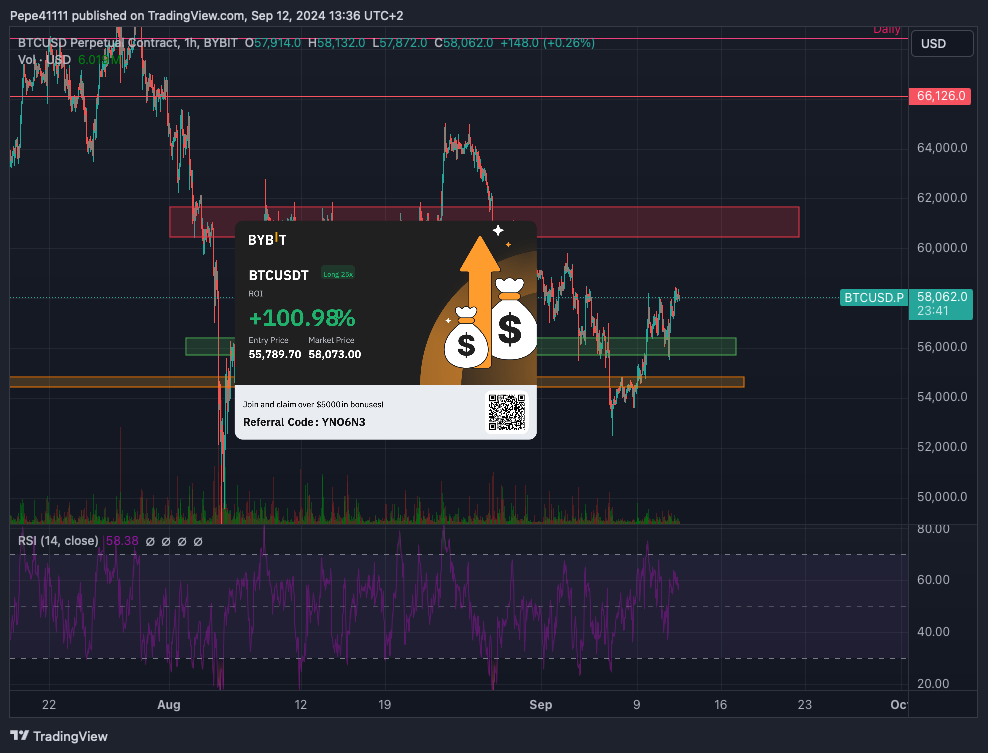Click the RSI value 58.38
The image size is (988, 753).
tap(122, 541)
